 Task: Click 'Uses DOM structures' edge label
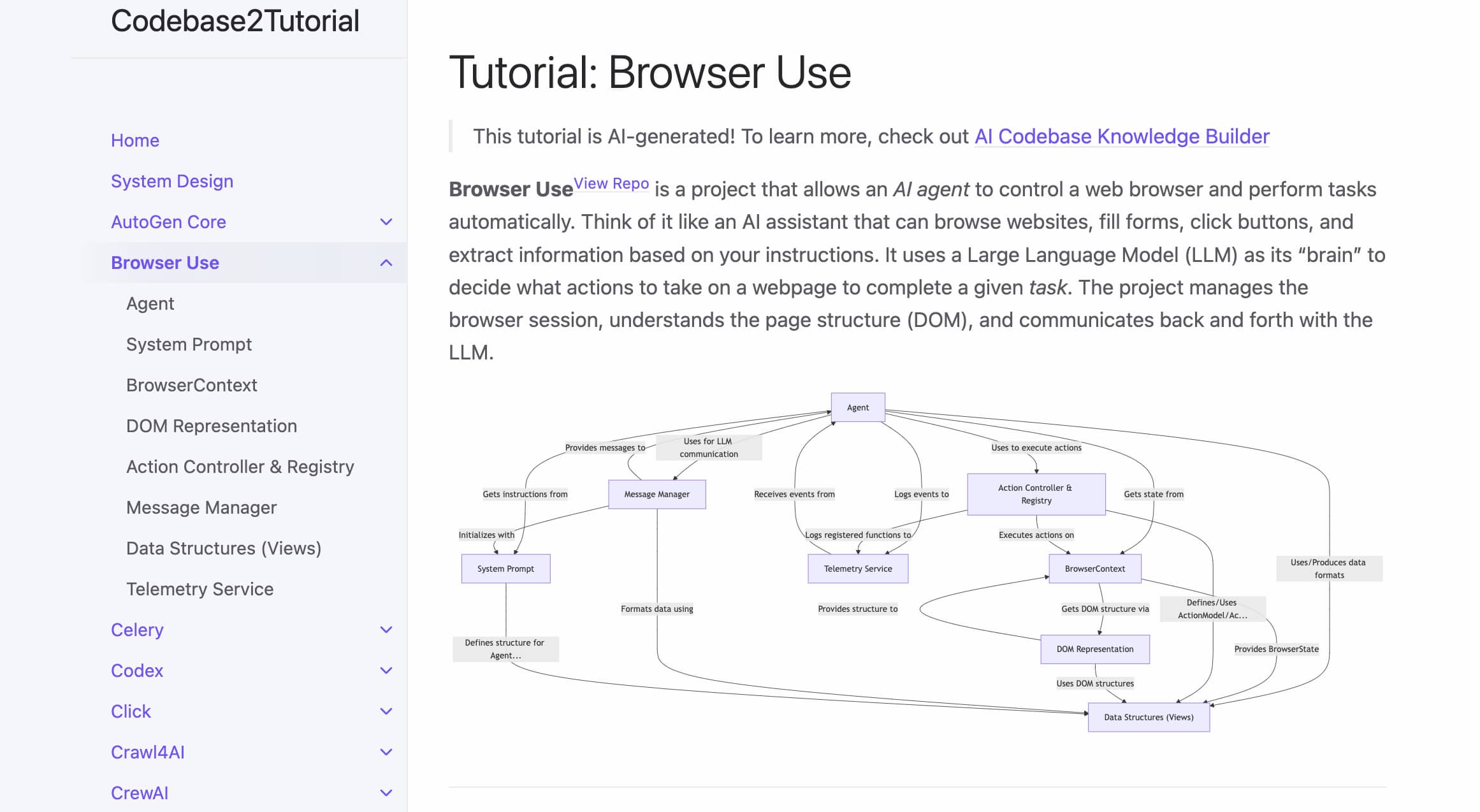click(1095, 683)
